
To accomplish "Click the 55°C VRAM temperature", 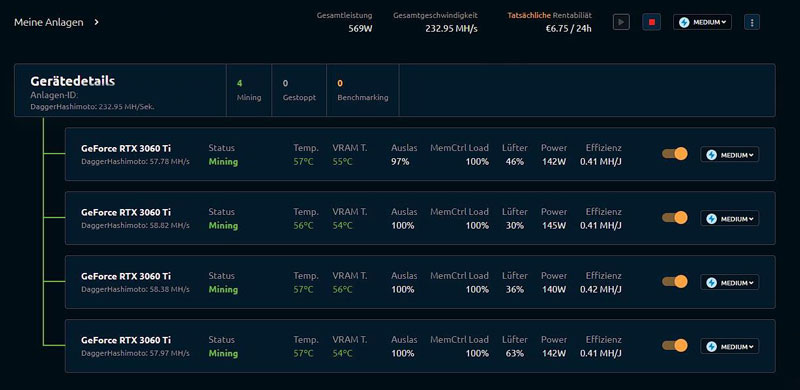I will (342, 162).
